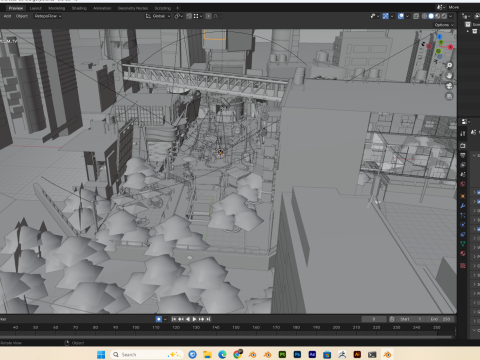This screenshot has height=360, width=480.
Task: Toggle the camera view icon
Action: tap(449, 86)
